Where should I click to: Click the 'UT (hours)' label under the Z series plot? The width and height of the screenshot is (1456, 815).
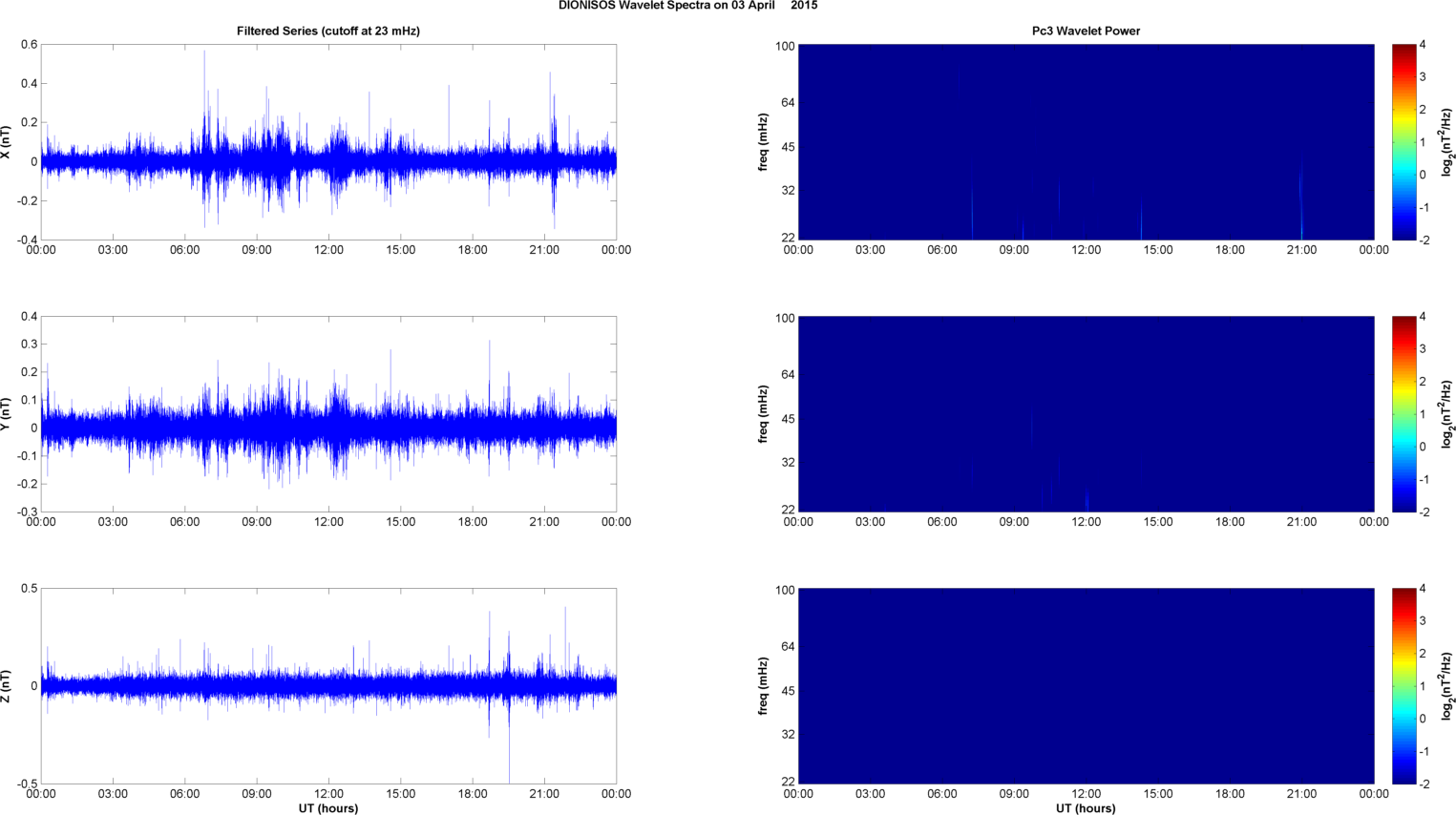328,808
